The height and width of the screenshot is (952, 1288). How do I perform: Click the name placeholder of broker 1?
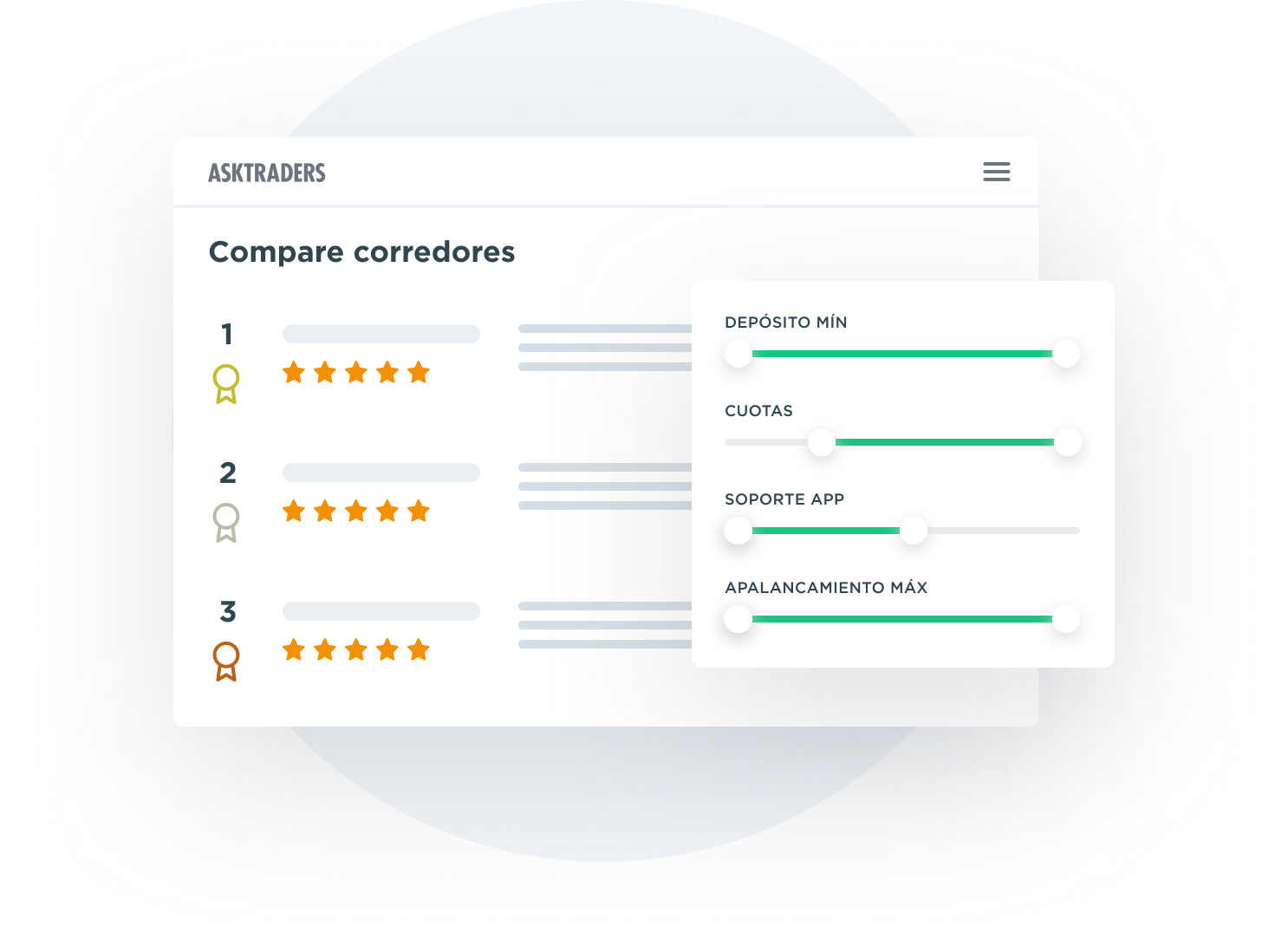(381, 334)
